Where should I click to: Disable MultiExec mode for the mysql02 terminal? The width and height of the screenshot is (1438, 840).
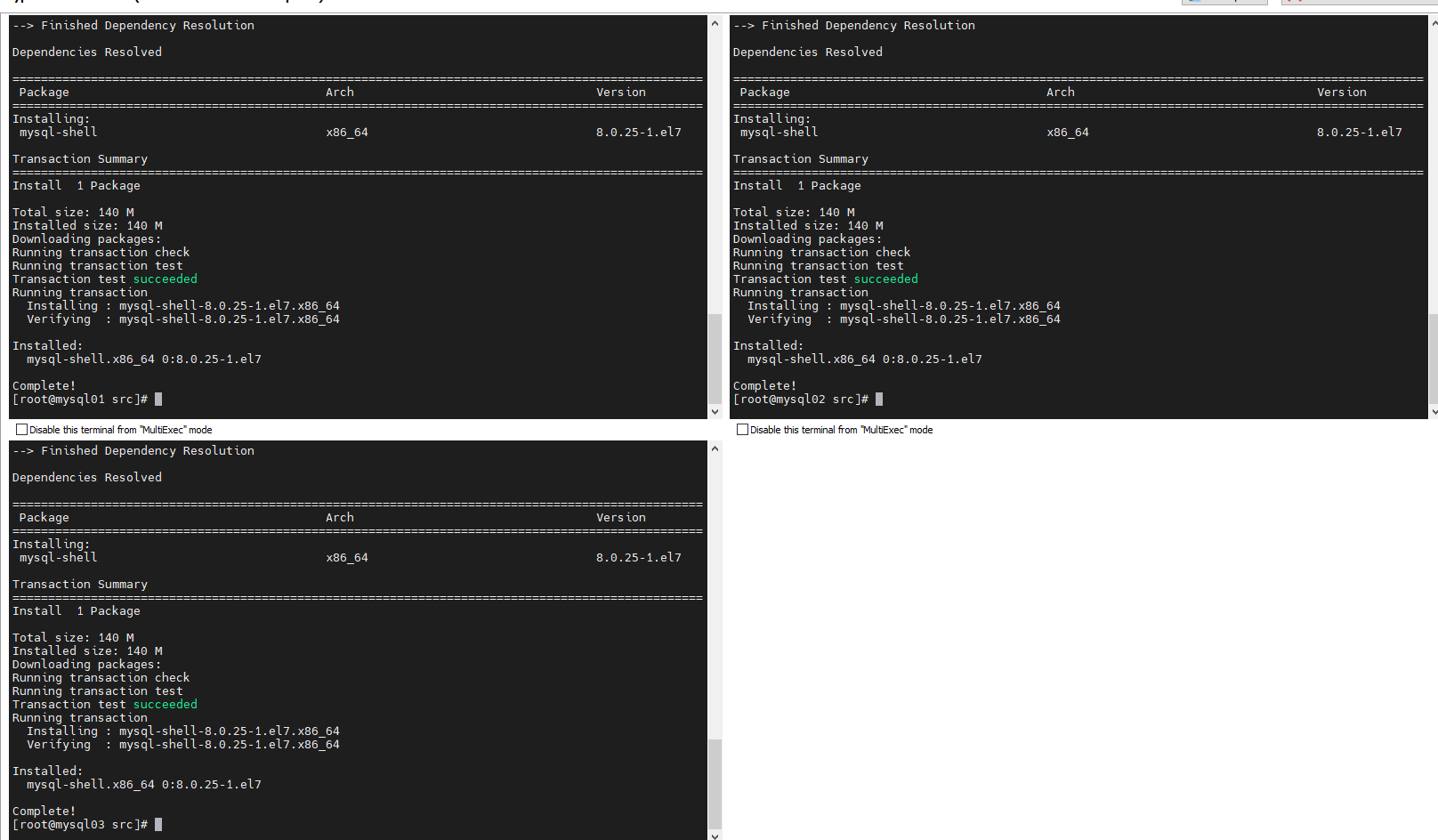(x=743, y=430)
